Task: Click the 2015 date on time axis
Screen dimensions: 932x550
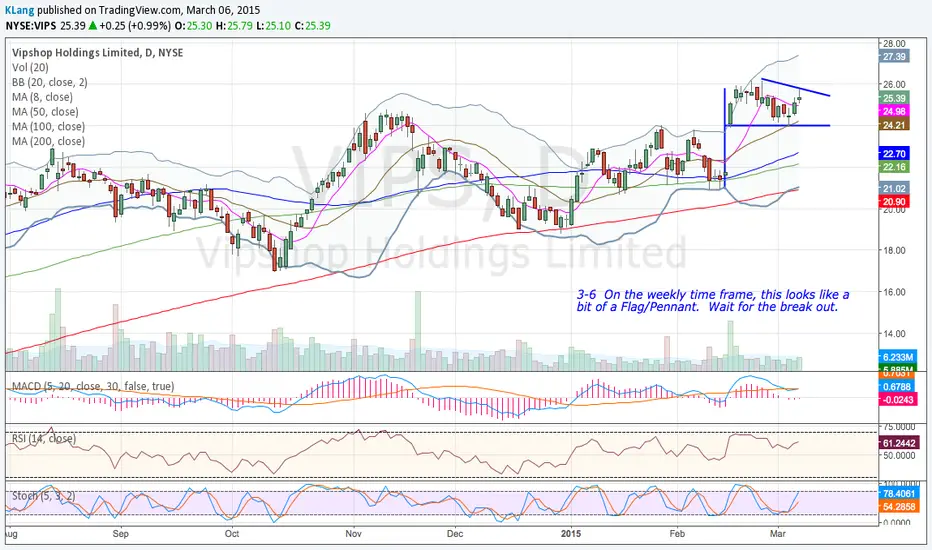Action: [571, 534]
